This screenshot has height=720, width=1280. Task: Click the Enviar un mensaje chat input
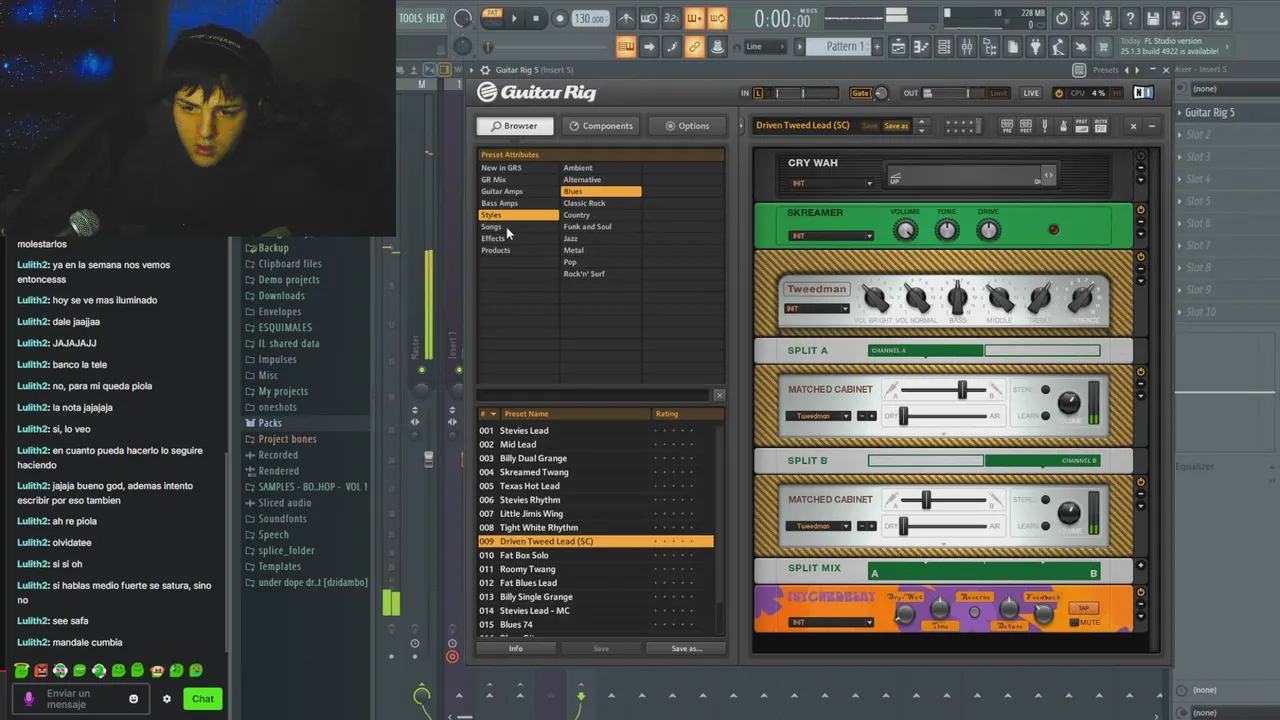[x=82, y=699]
